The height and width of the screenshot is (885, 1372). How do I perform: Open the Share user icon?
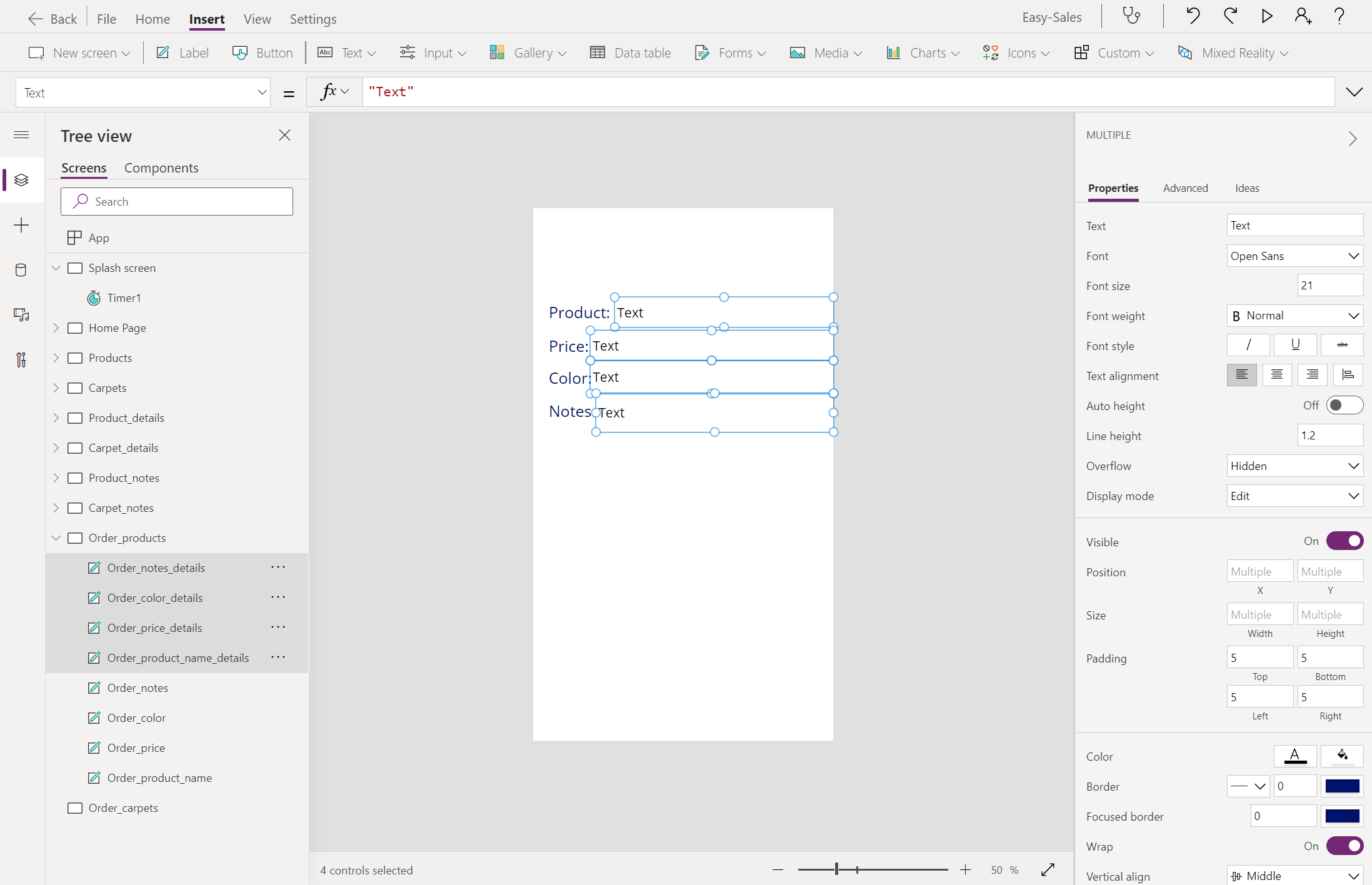pos(1303,16)
